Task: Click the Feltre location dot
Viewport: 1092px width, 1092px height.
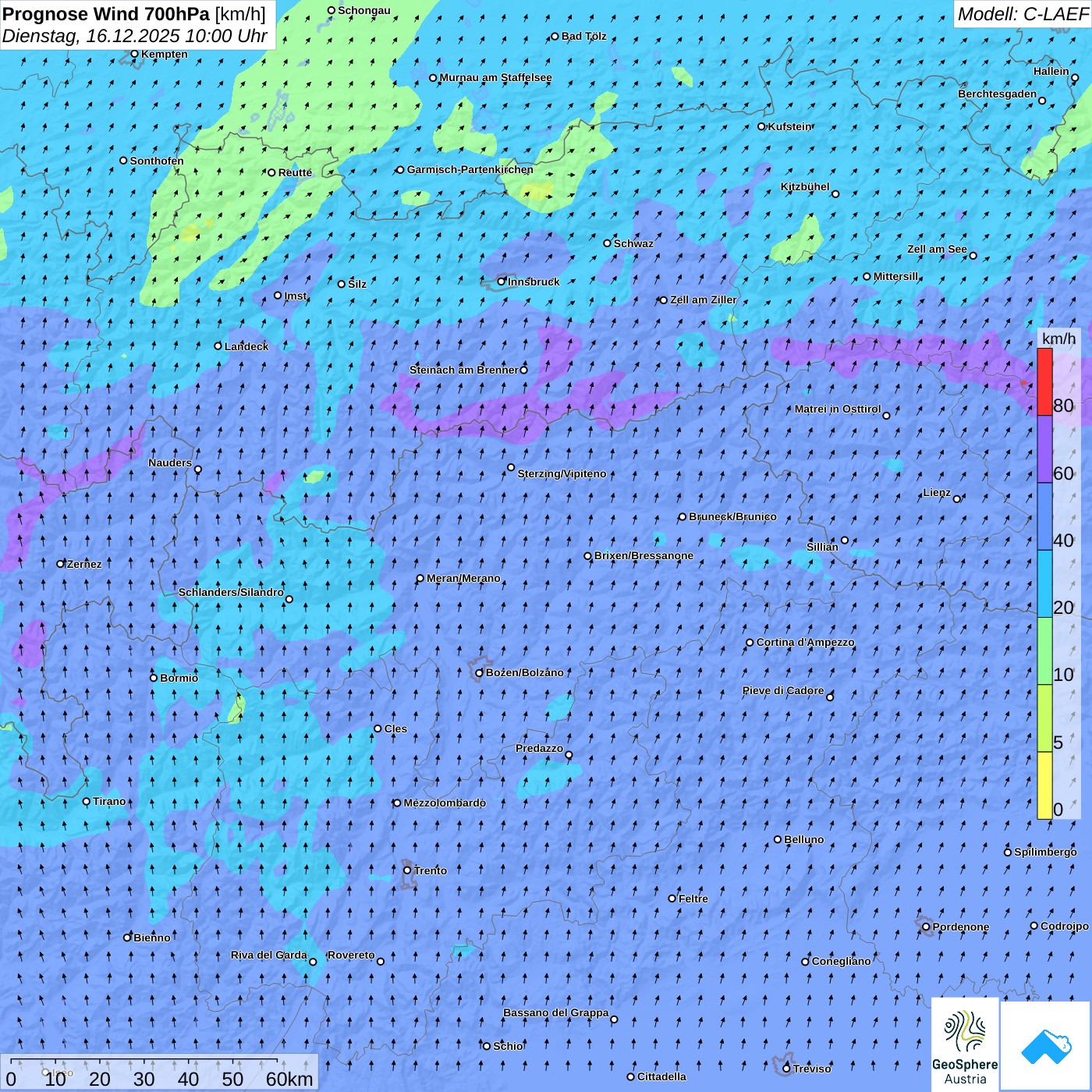Action: click(x=672, y=899)
